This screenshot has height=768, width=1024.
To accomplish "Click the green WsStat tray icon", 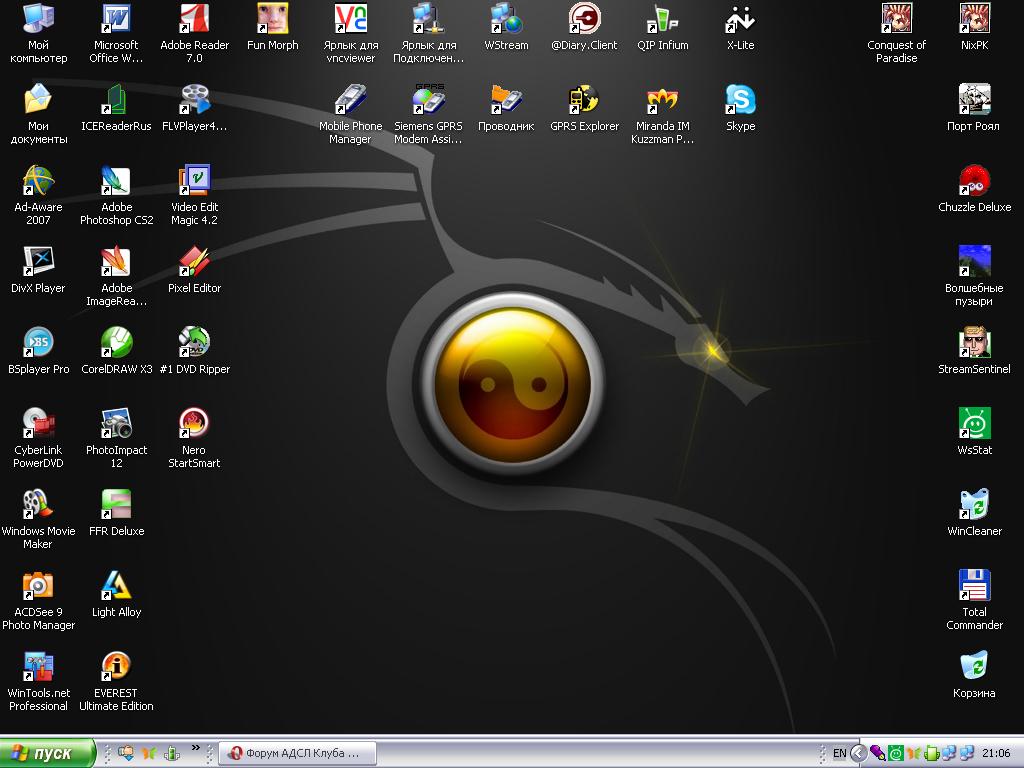I will (x=896, y=753).
